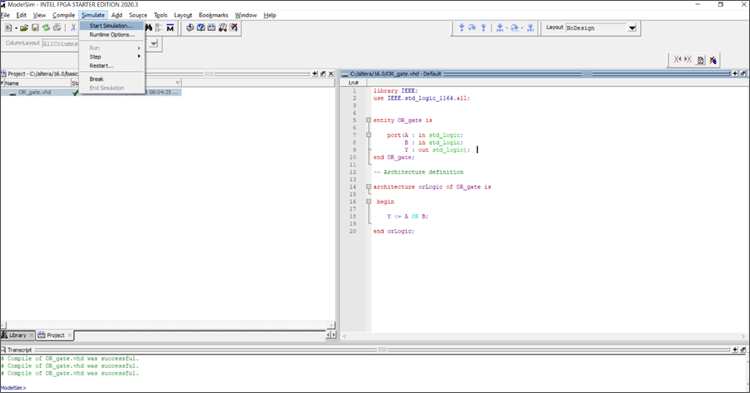Close the Library tab
Image resolution: width=750 pixels, height=393 pixels.
point(32,335)
